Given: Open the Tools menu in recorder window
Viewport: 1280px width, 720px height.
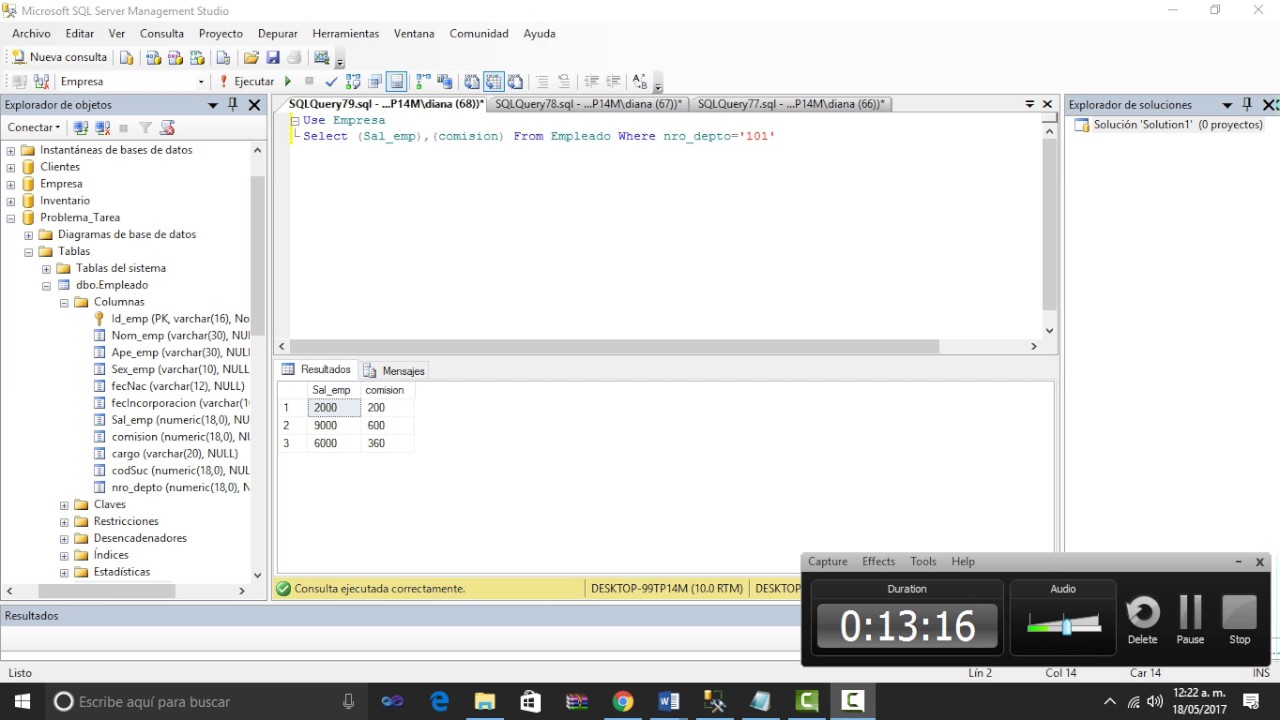Looking at the screenshot, I should (923, 561).
